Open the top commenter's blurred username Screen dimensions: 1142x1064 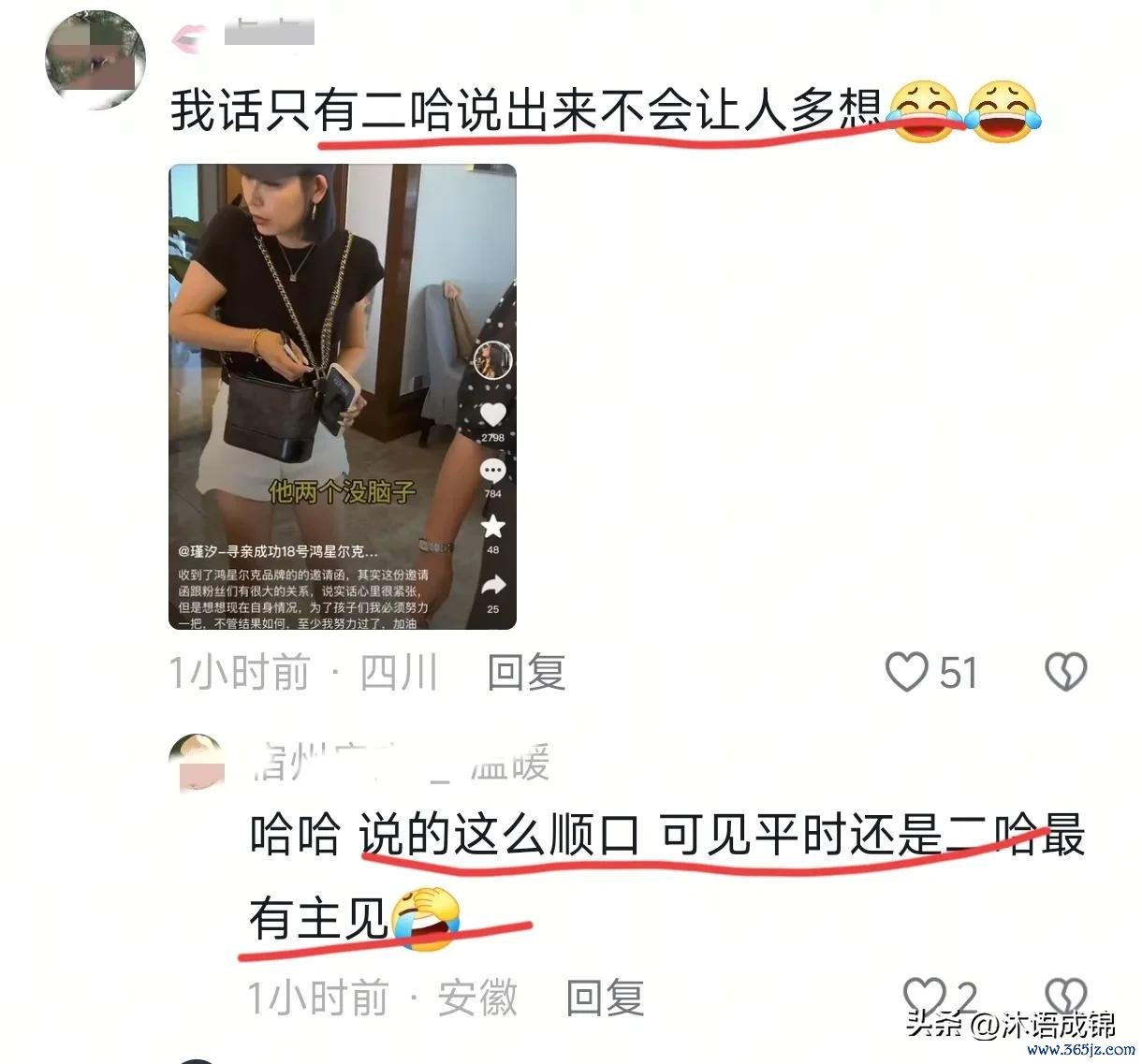[270, 33]
